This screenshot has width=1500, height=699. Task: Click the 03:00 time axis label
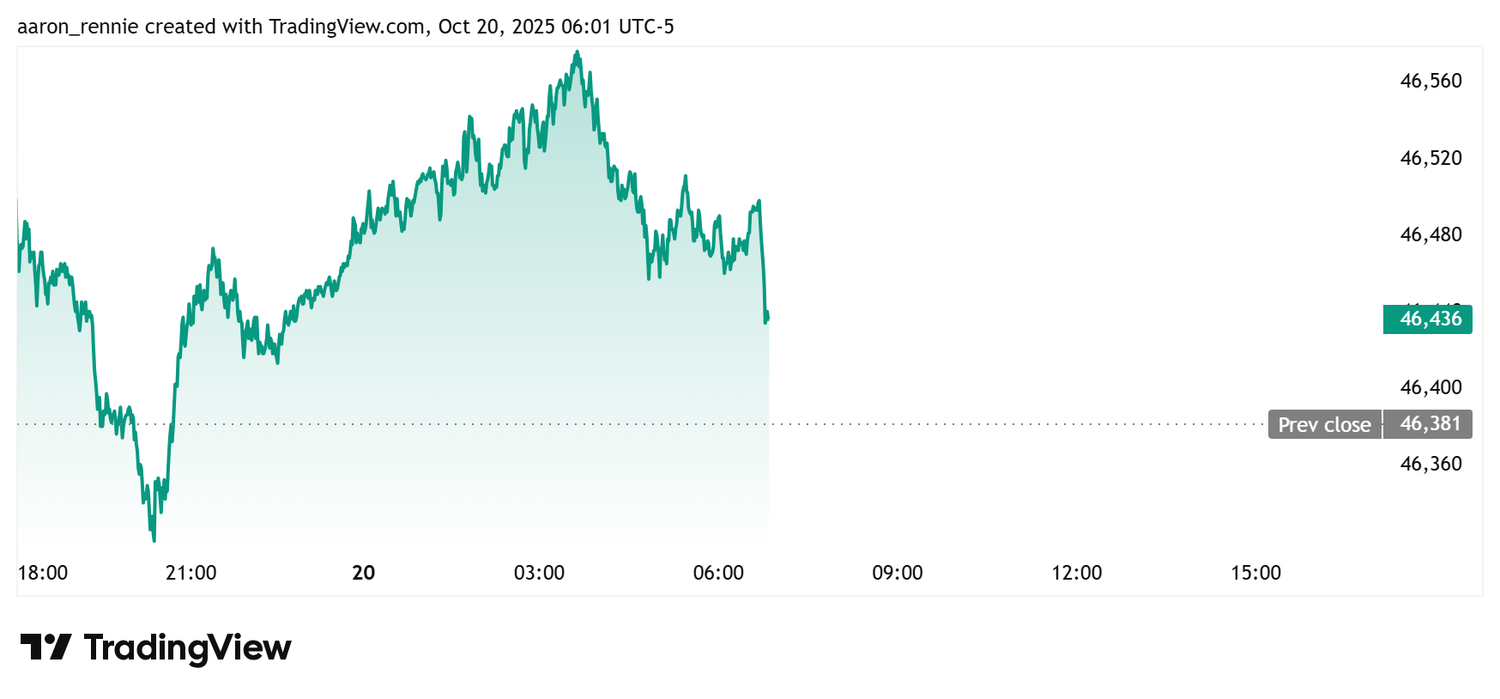[x=540, y=573]
